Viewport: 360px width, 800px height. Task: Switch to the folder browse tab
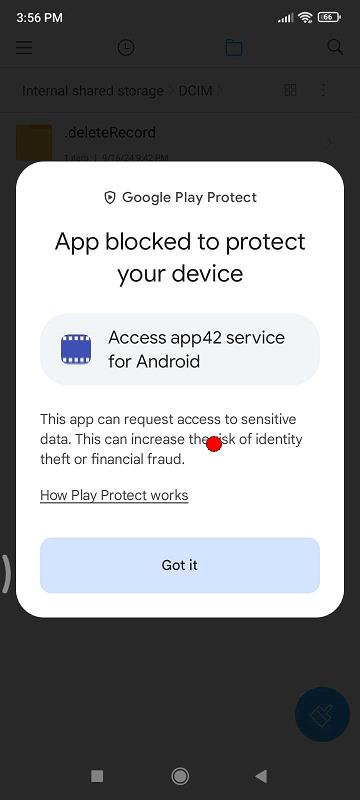(x=234, y=48)
